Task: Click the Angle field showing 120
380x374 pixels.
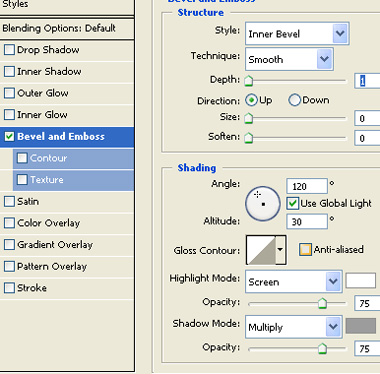Action: click(x=307, y=186)
